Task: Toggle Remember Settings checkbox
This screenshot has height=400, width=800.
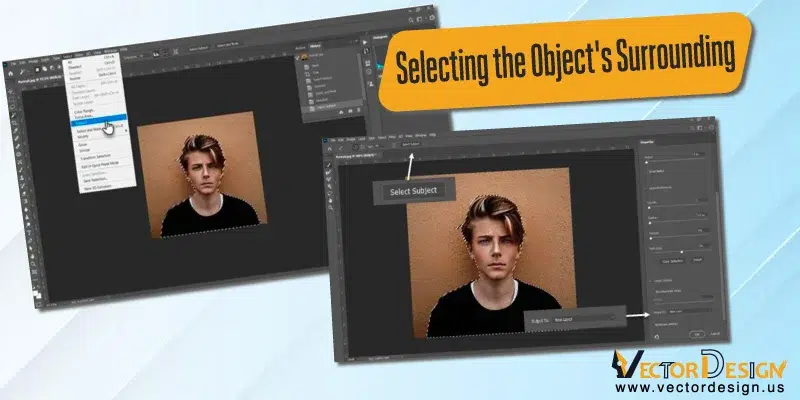Action: pyautogui.click(x=655, y=324)
